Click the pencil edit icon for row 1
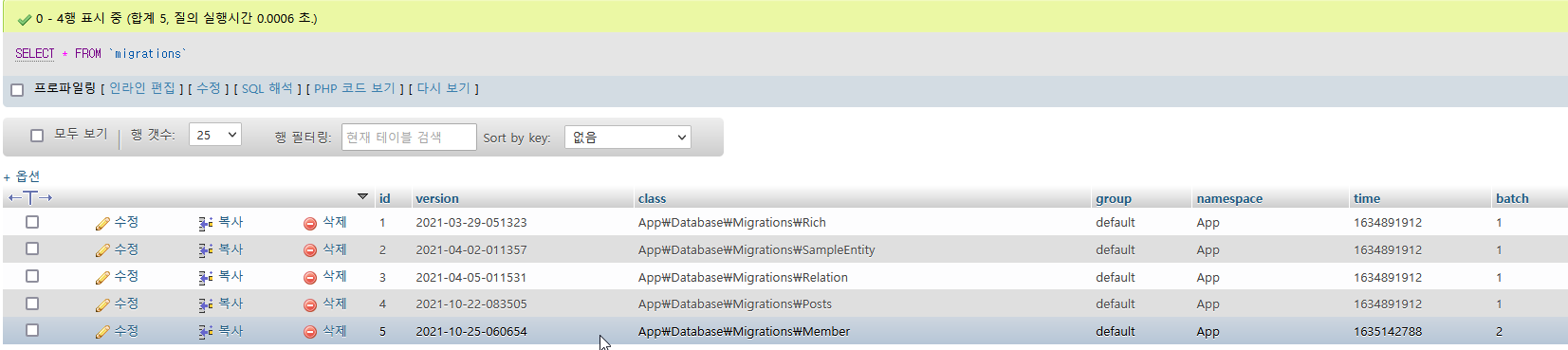1568x350 pixels. [102, 224]
